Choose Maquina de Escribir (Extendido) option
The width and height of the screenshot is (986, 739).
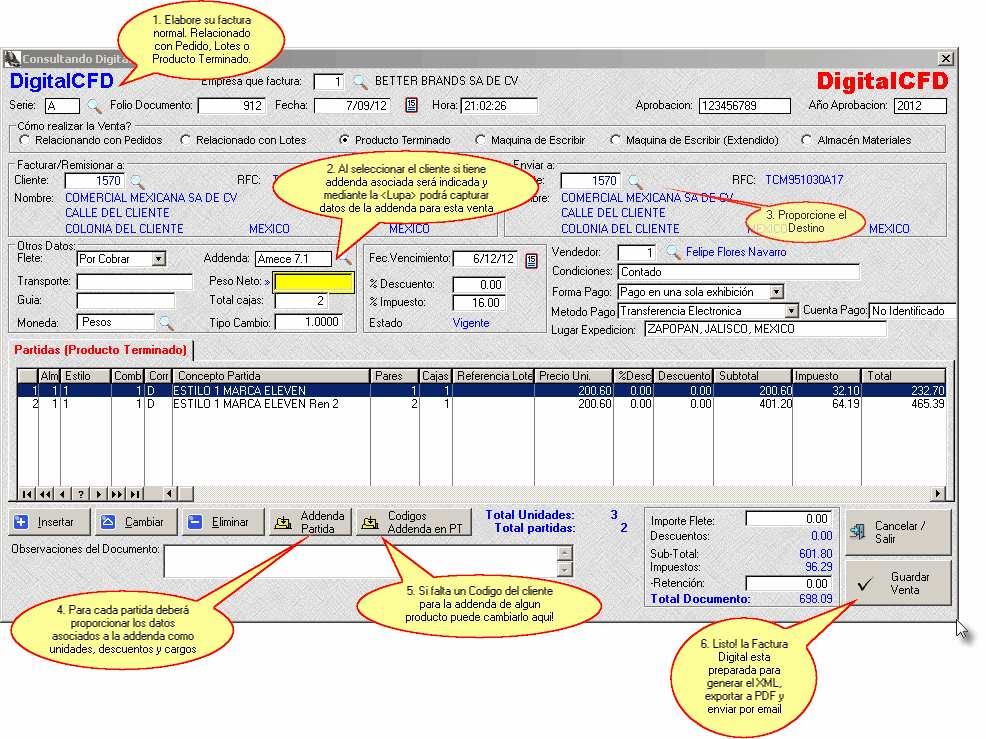click(615, 140)
